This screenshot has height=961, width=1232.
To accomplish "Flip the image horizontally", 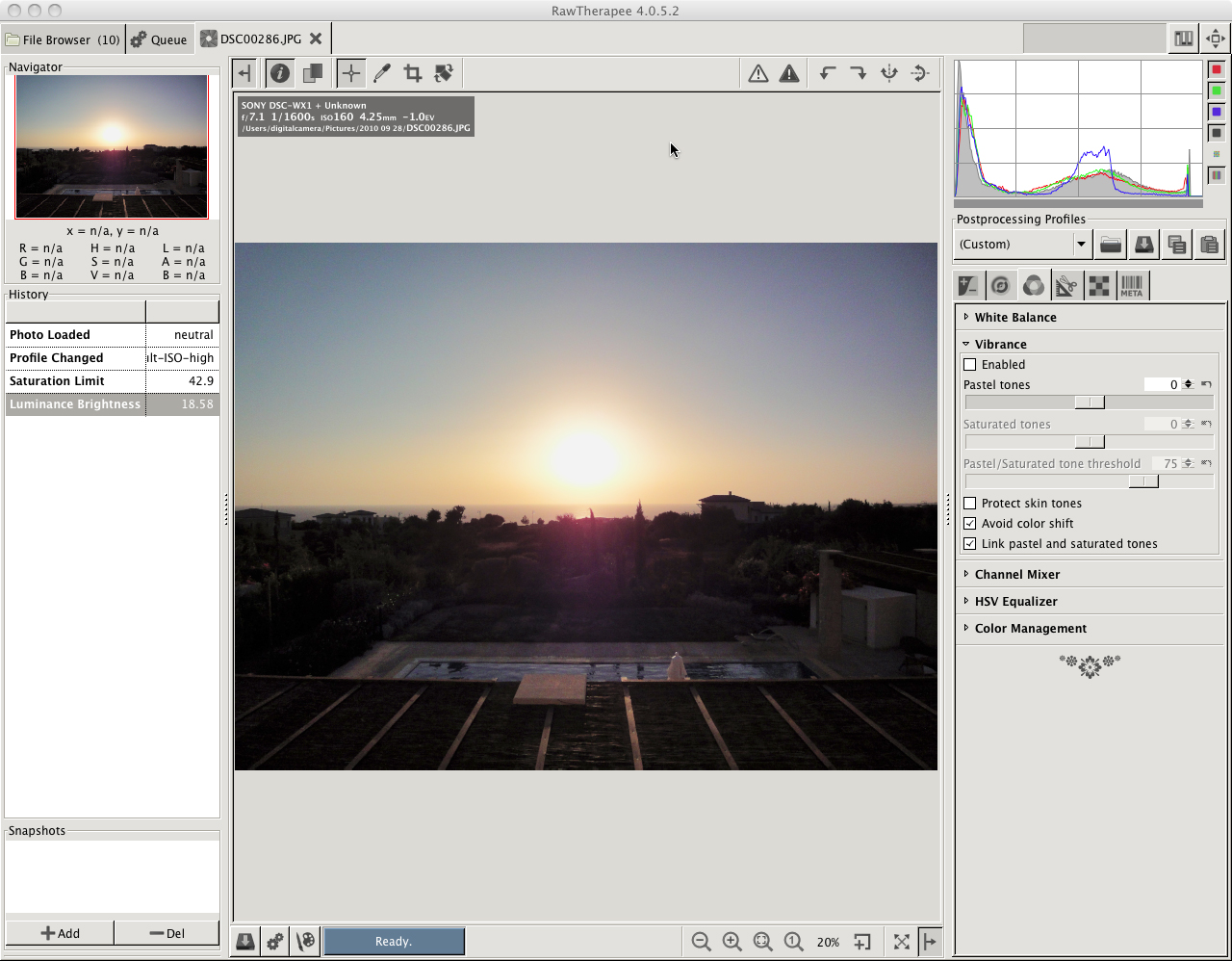I will [889, 73].
